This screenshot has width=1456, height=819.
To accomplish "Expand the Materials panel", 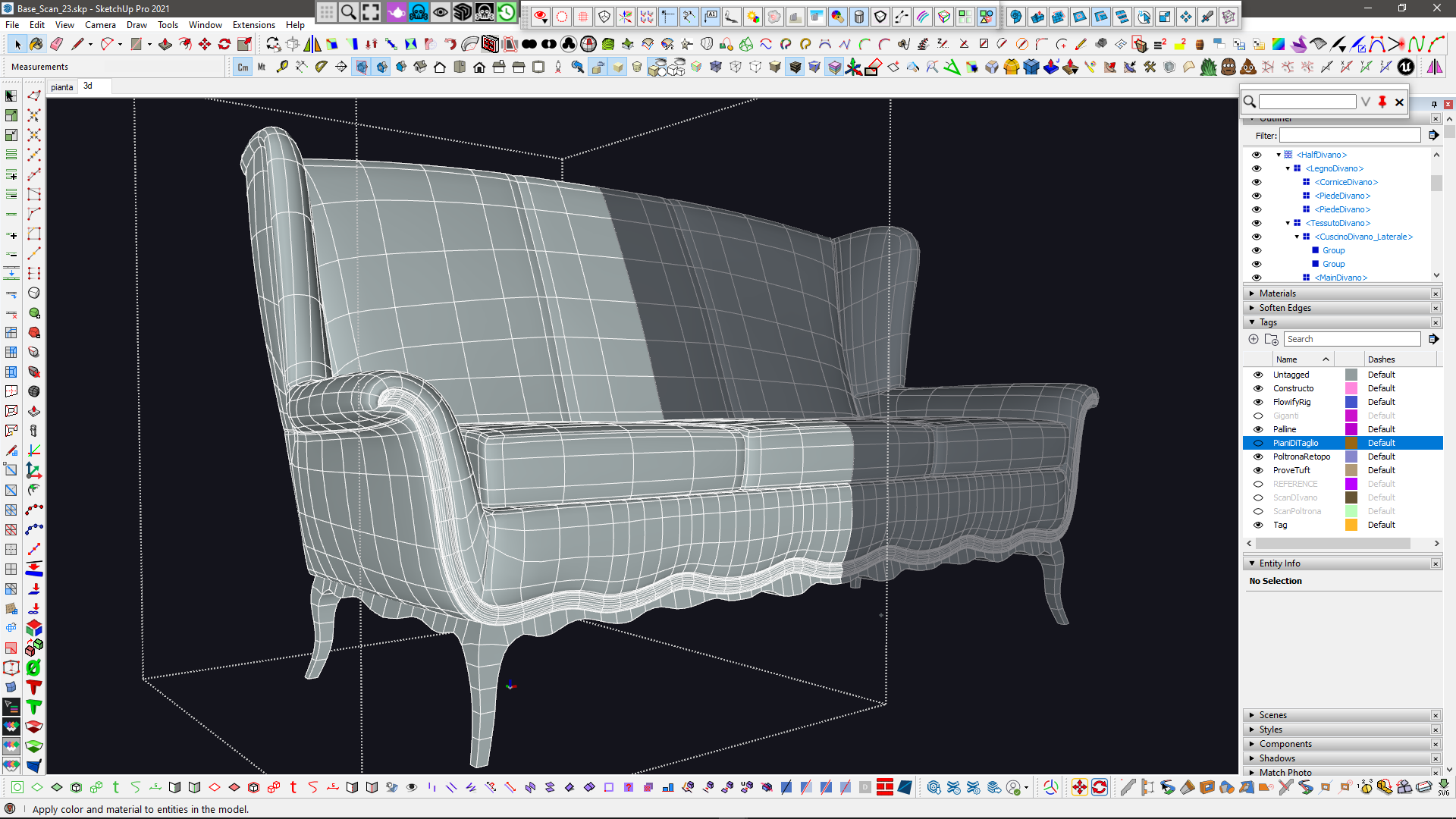I will point(1278,293).
